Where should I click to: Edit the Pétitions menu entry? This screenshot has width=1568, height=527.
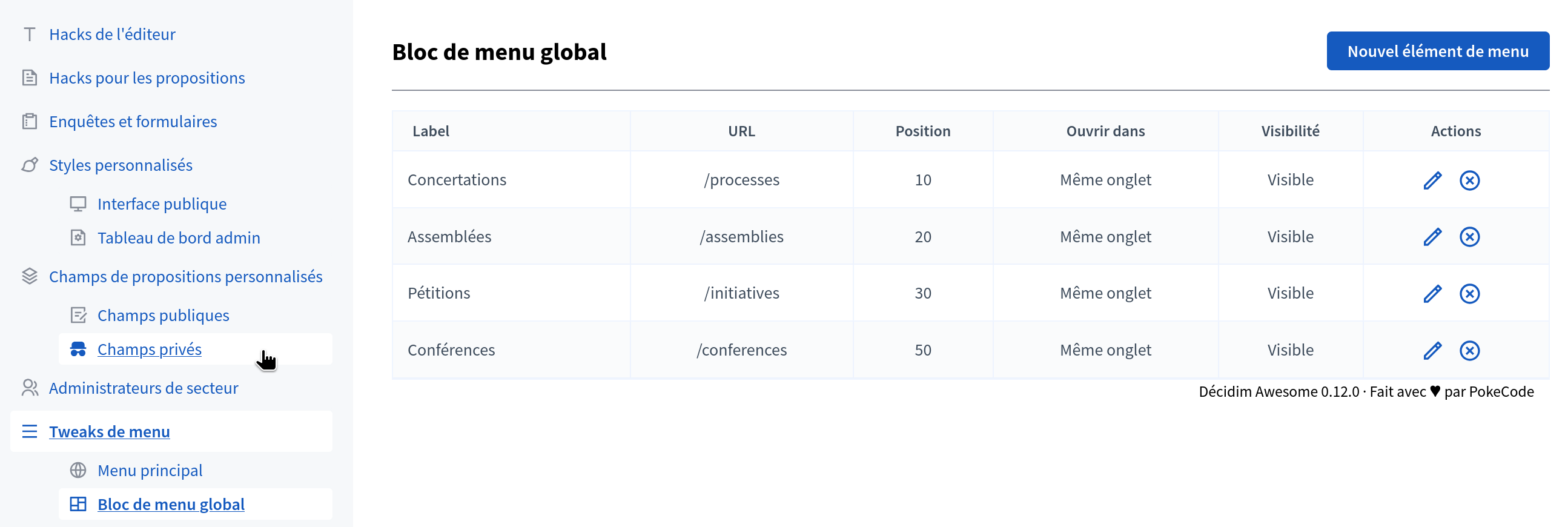pos(1432,293)
